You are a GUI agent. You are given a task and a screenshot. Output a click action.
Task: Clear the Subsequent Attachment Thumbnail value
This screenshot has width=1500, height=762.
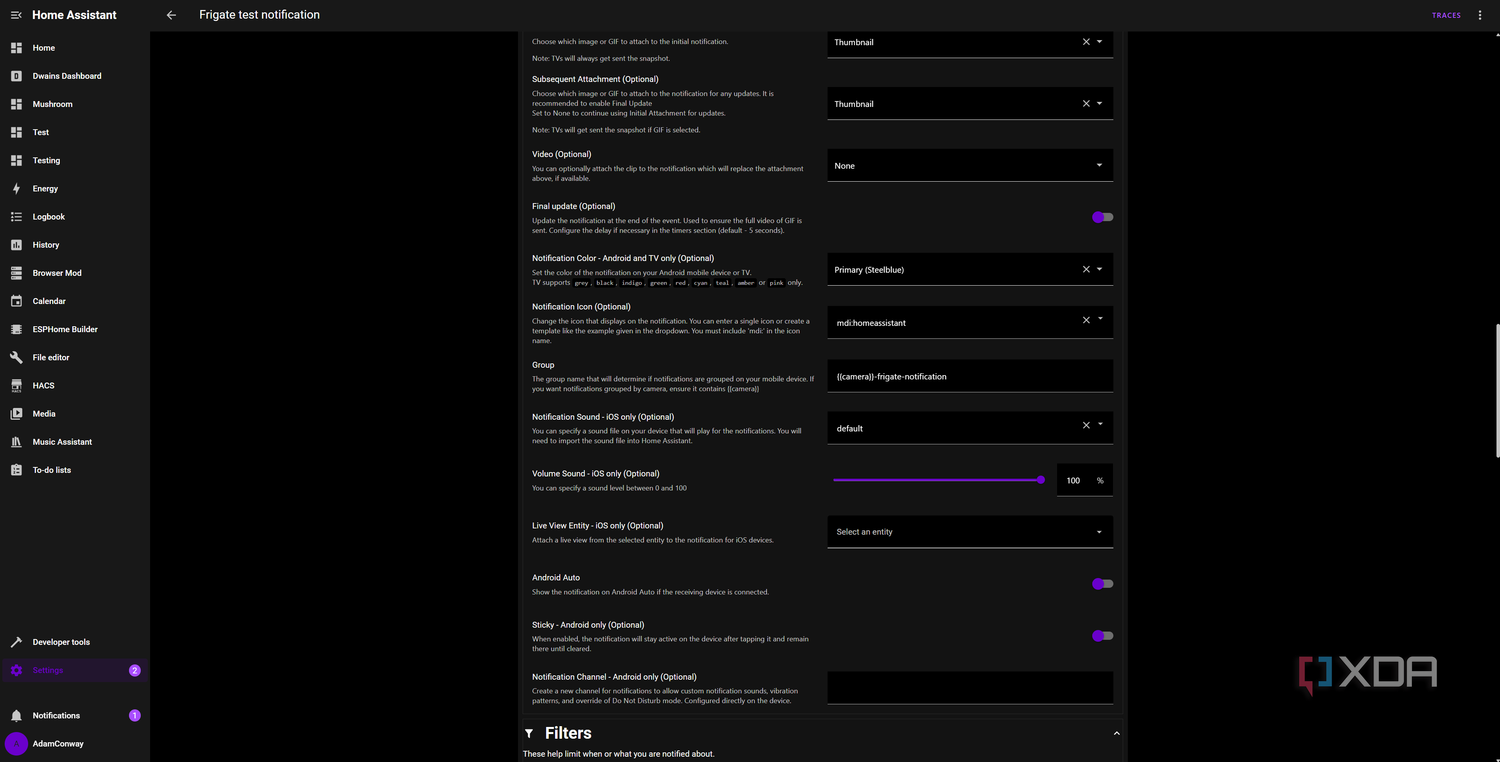(1086, 104)
